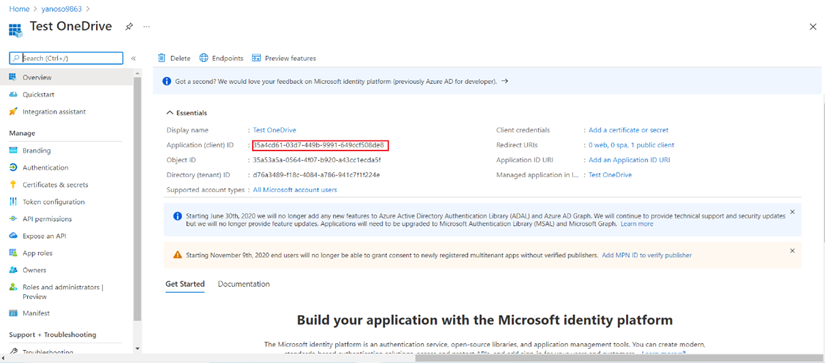Screen dimensions: 825x363
Task: Select the Certificates & secrets key icon
Action: [14, 185]
